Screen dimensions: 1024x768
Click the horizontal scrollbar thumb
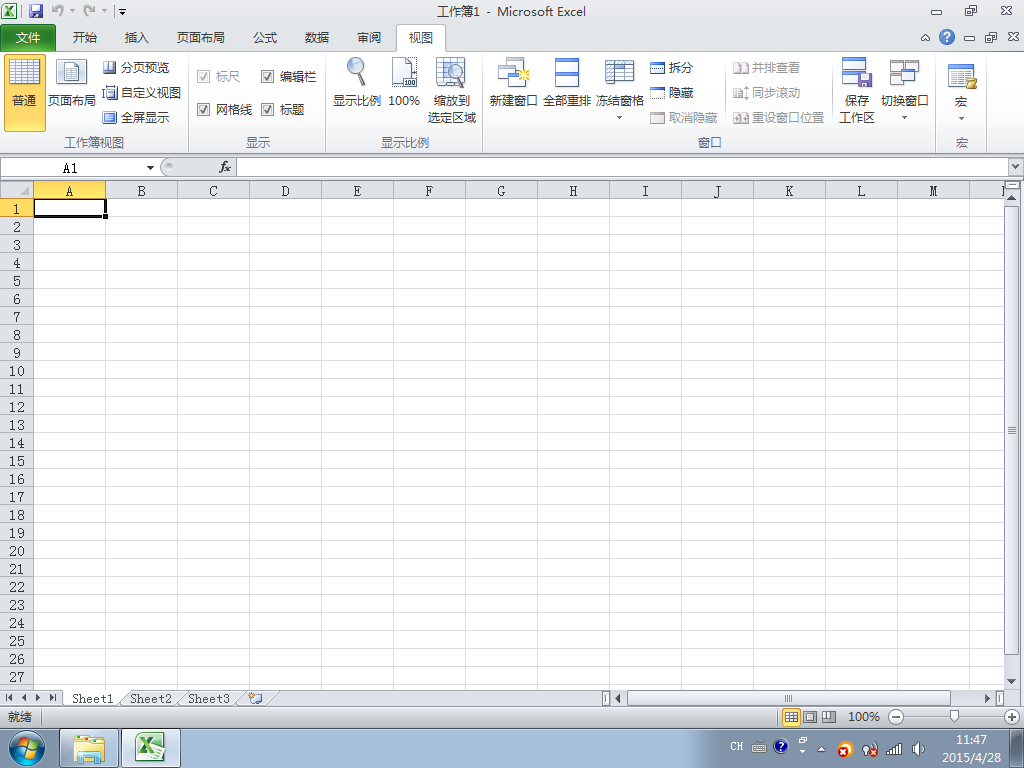(x=789, y=698)
